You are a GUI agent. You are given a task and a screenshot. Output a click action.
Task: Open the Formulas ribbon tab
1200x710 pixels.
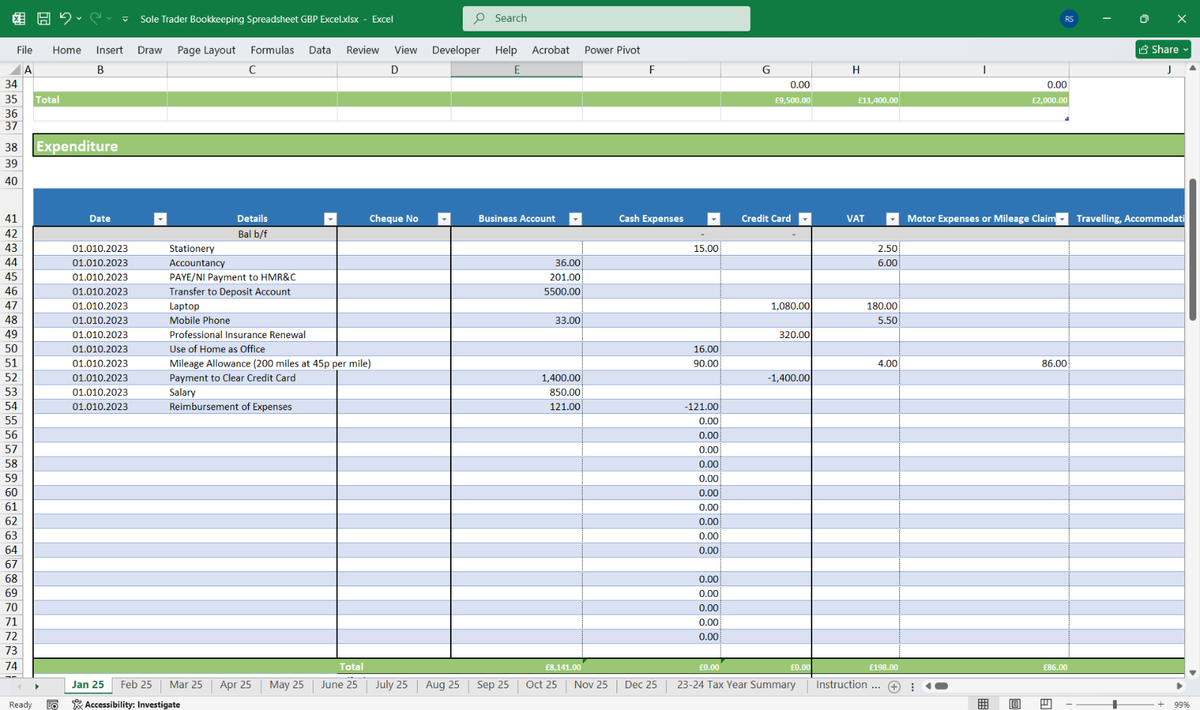[x=272, y=50]
